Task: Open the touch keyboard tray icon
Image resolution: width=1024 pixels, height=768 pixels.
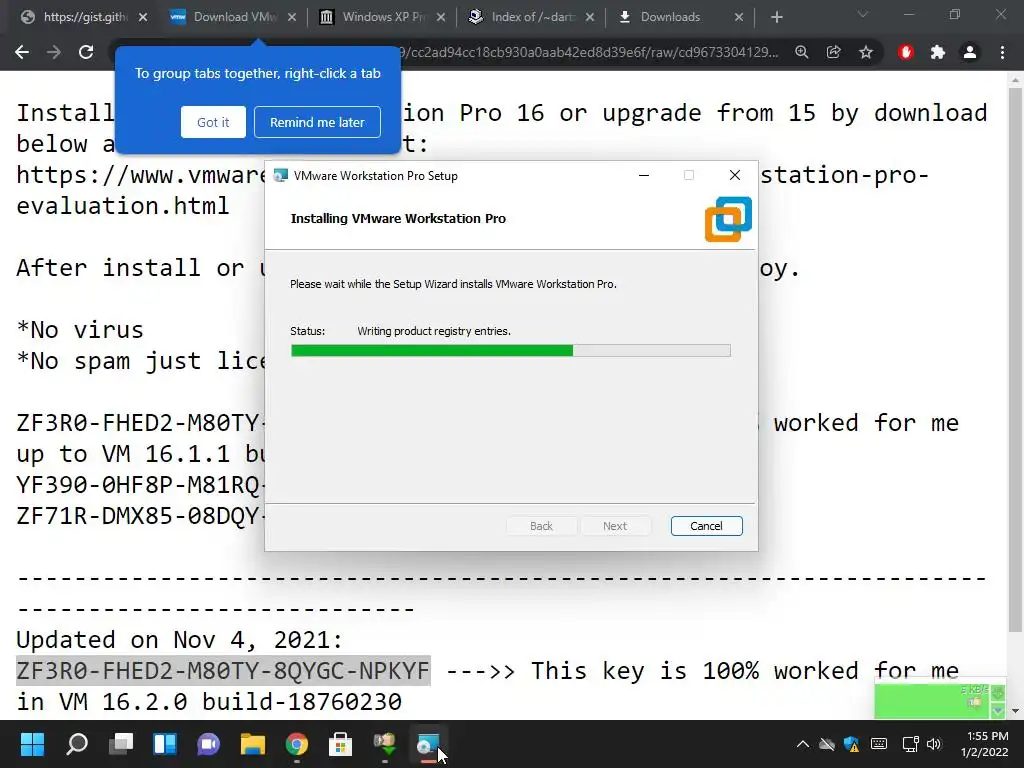Action: coord(879,744)
